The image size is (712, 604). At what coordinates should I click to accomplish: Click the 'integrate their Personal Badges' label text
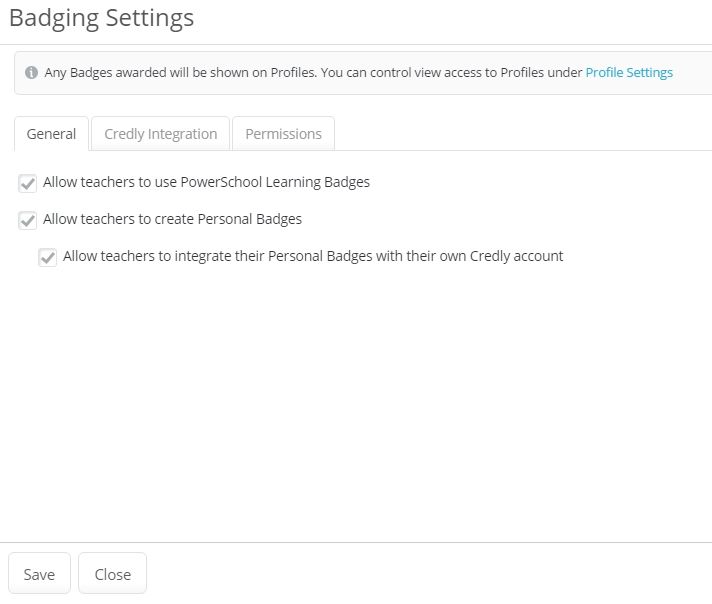pyautogui.click(x=273, y=256)
